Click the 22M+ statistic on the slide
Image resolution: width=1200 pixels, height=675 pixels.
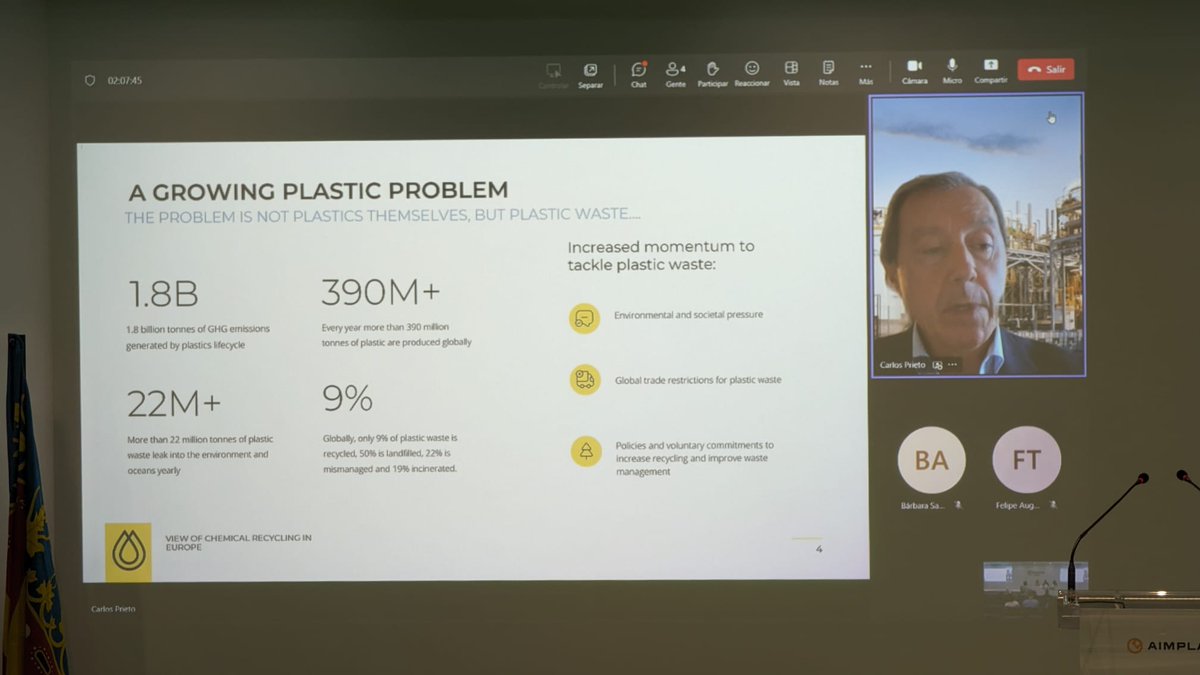(173, 404)
